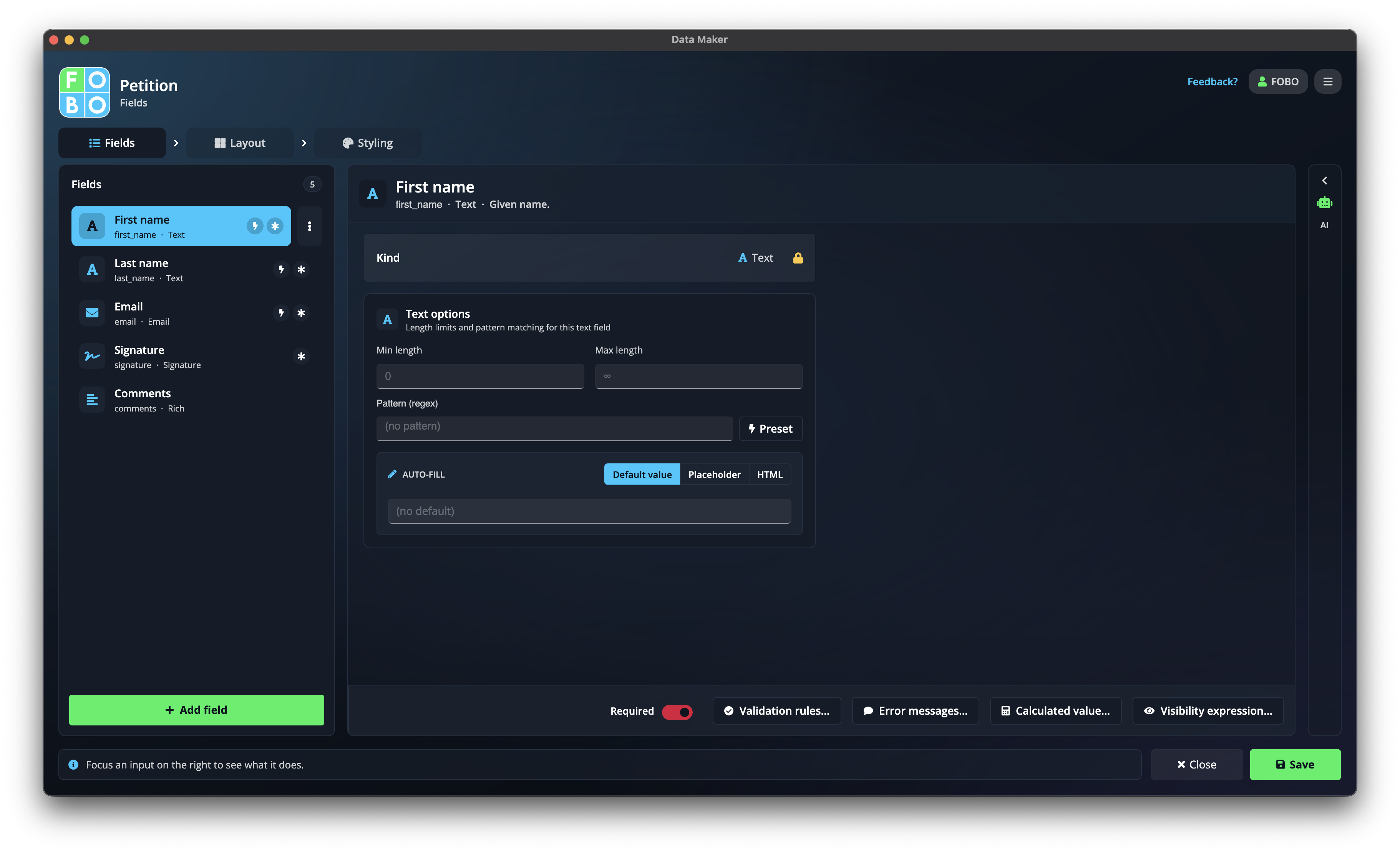
Task: Open the hamburger menu at top right
Action: pos(1327,81)
